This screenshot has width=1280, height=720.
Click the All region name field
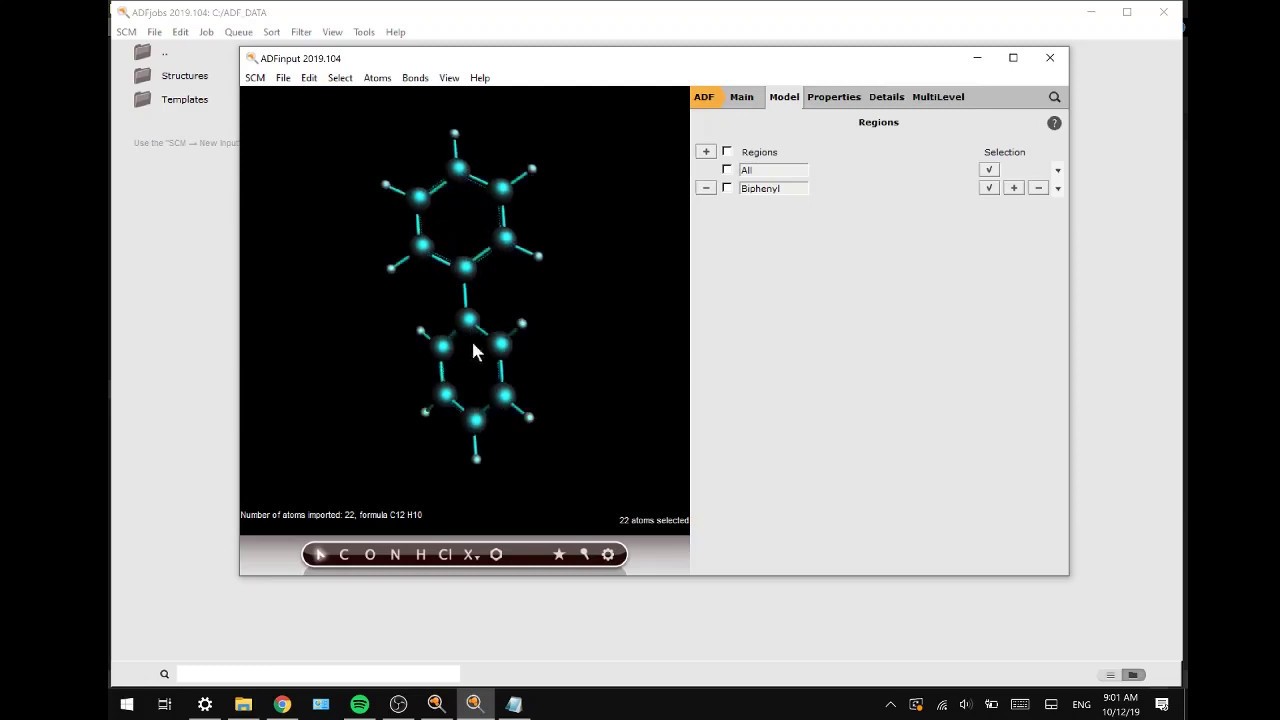773,170
